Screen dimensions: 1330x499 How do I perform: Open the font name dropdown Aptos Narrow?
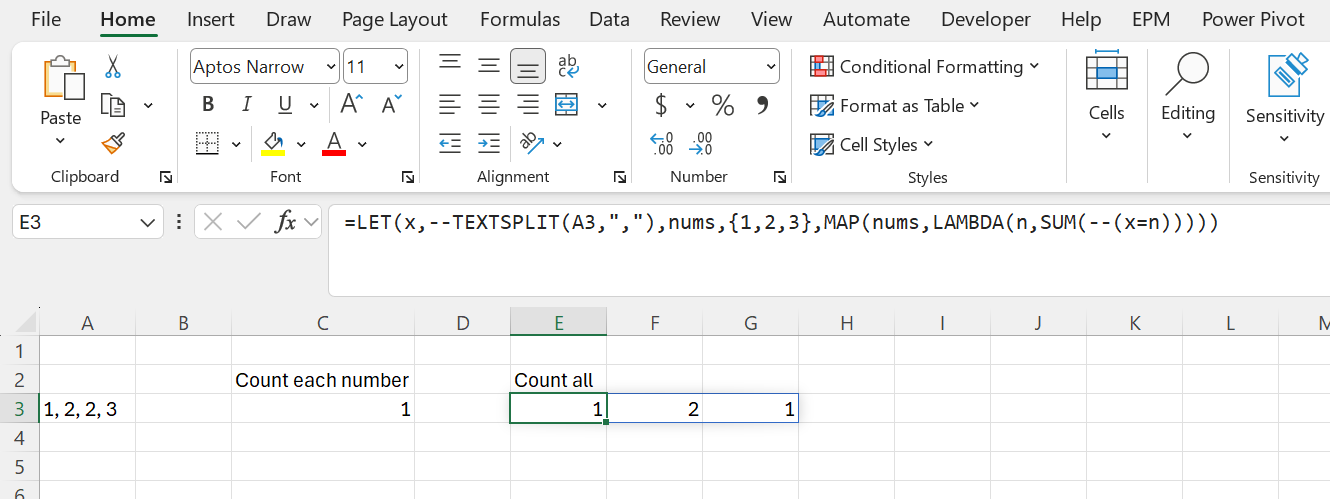click(332, 67)
